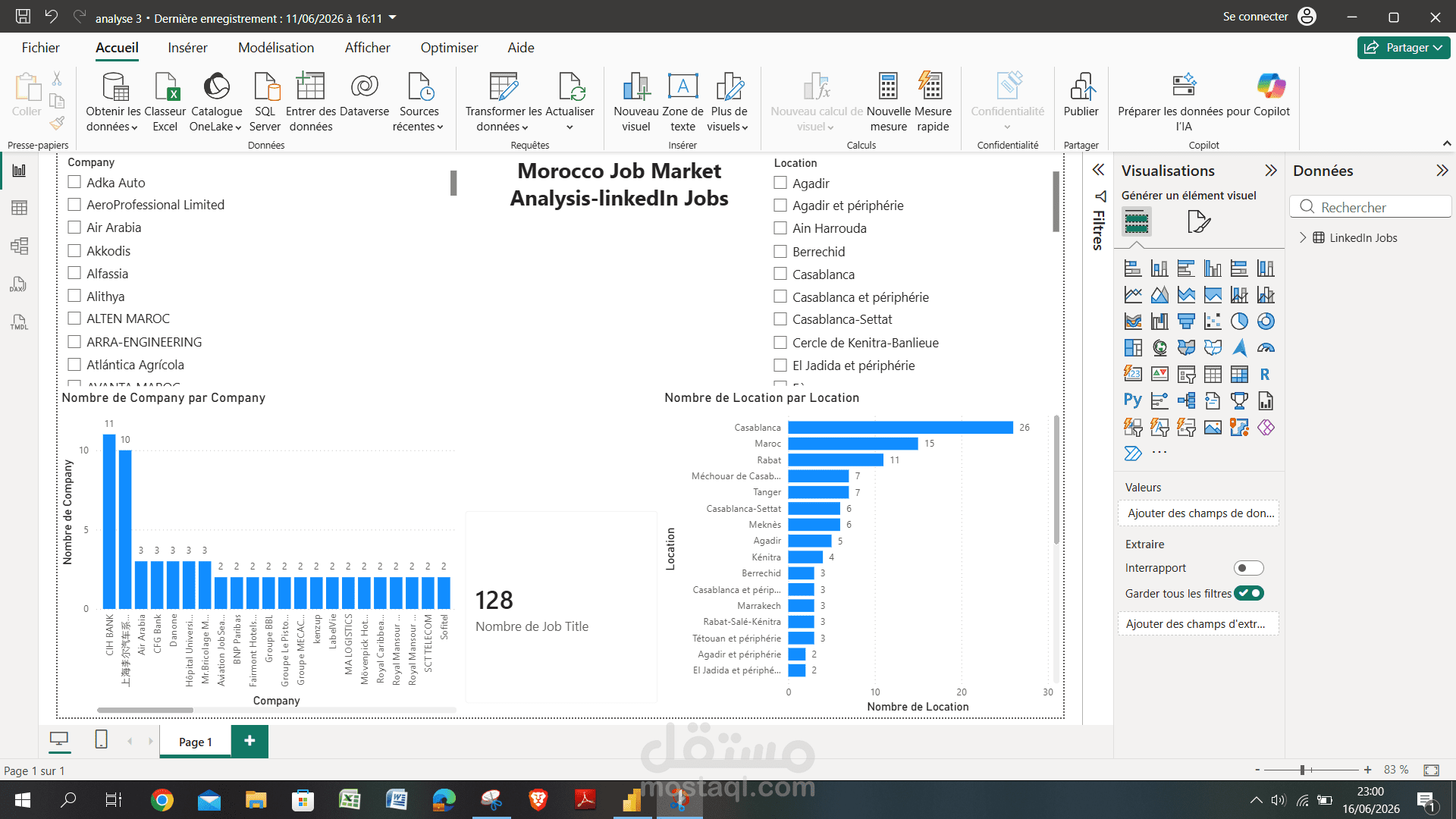Image resolution: width=1456 pixels, height=819 pixels.
Task: Open the Table view in left sidebar
Action: tap(19, 208)
